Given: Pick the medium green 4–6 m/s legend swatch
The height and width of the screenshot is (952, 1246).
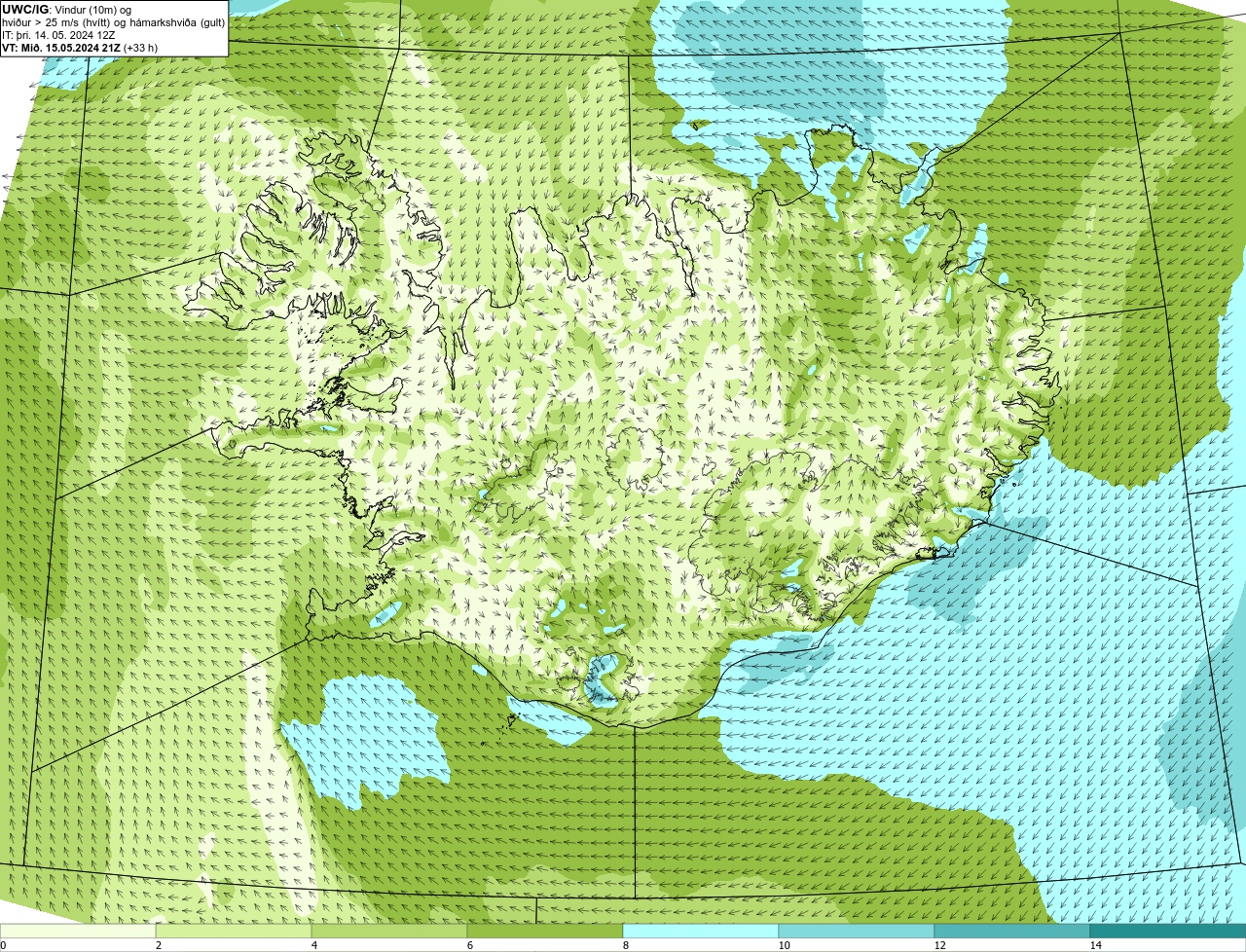Looking at the screenshot, I should point(389,931).
